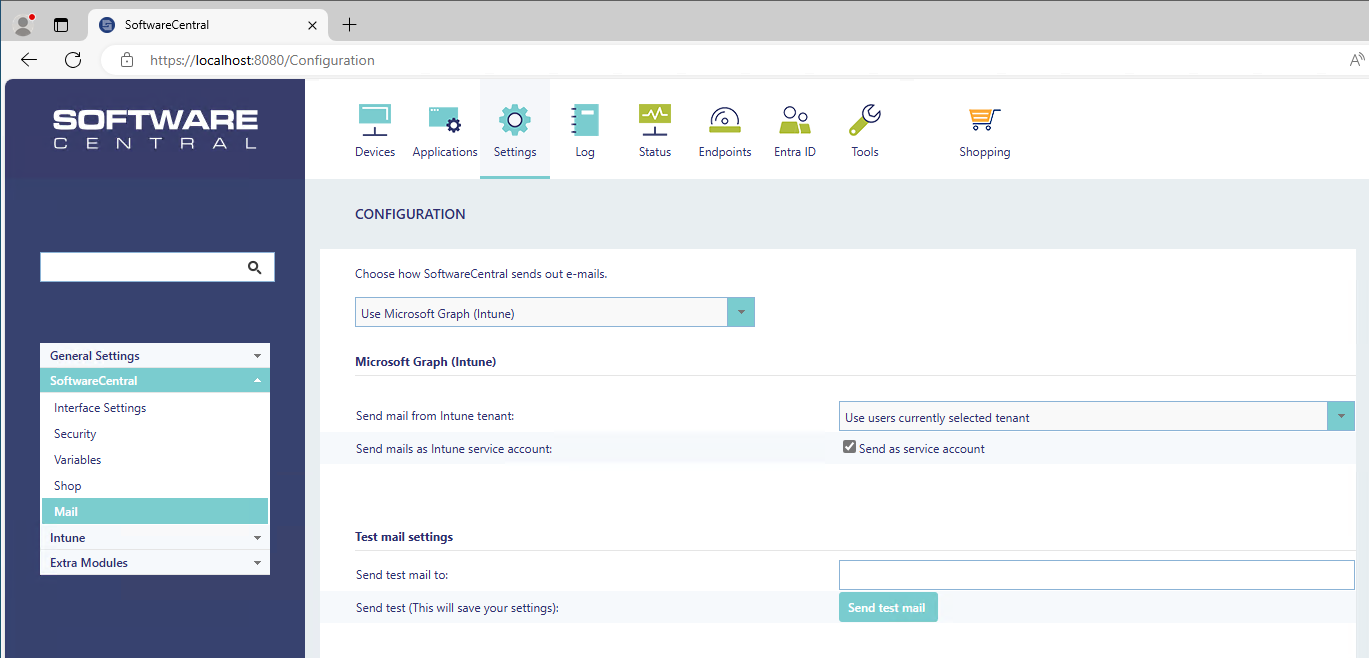Open the Status monitor icon
Image resolution: width=1369 pixels, height=658 pixels.
(655, 121)
